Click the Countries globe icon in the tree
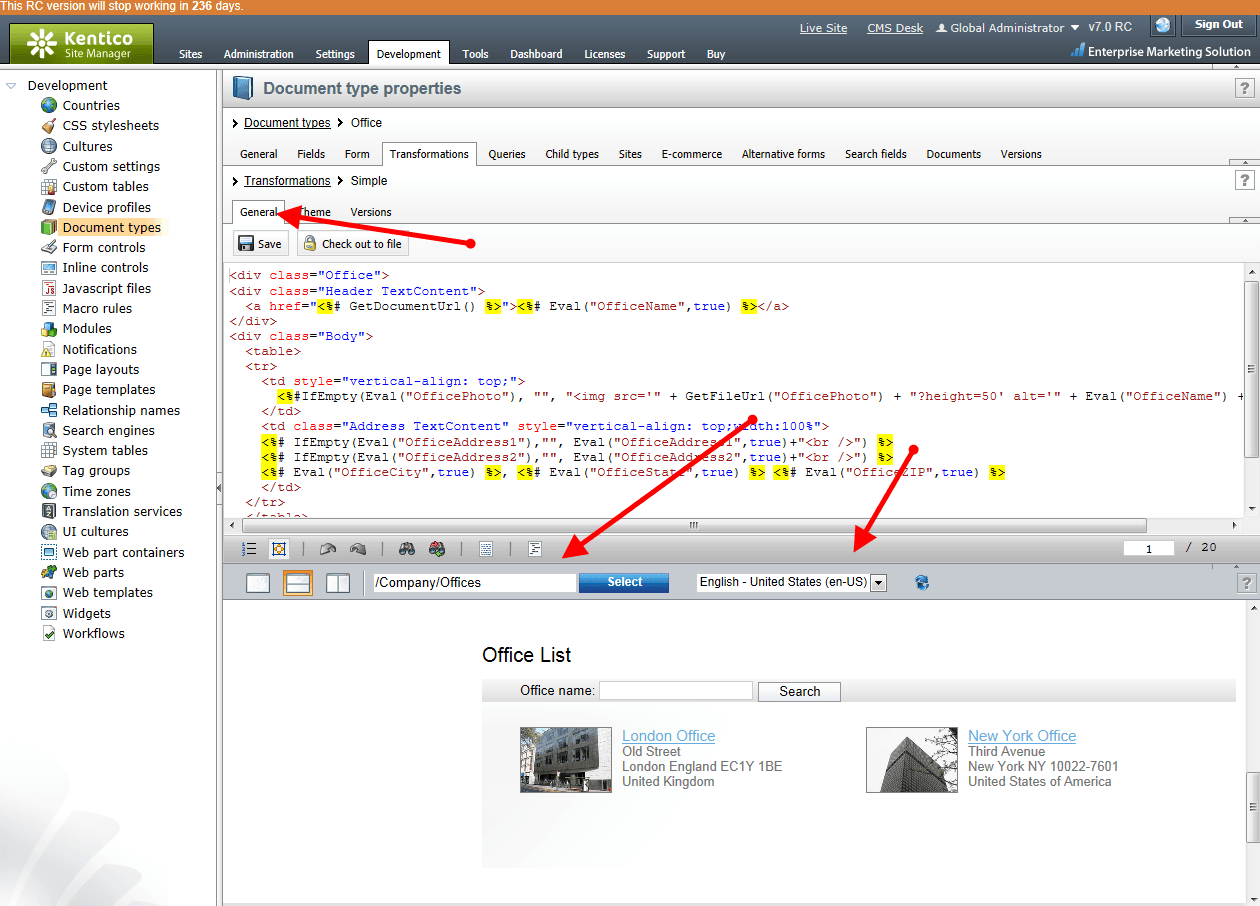 [49, 105]
